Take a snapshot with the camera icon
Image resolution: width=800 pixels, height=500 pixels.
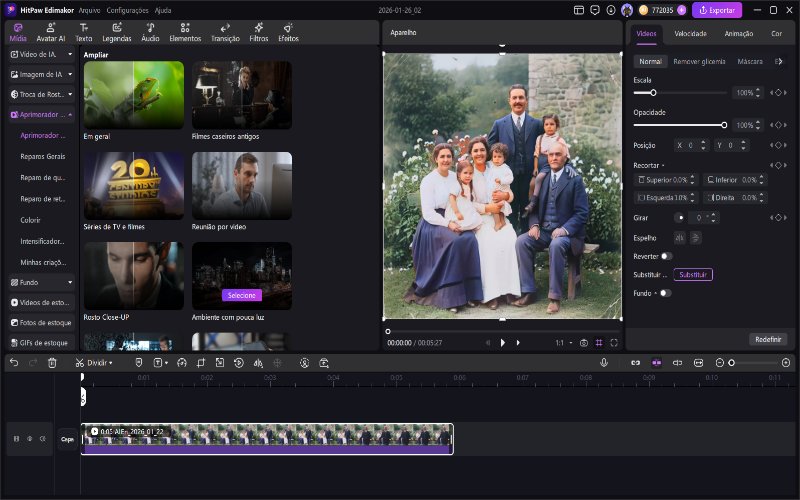[584, 343]
